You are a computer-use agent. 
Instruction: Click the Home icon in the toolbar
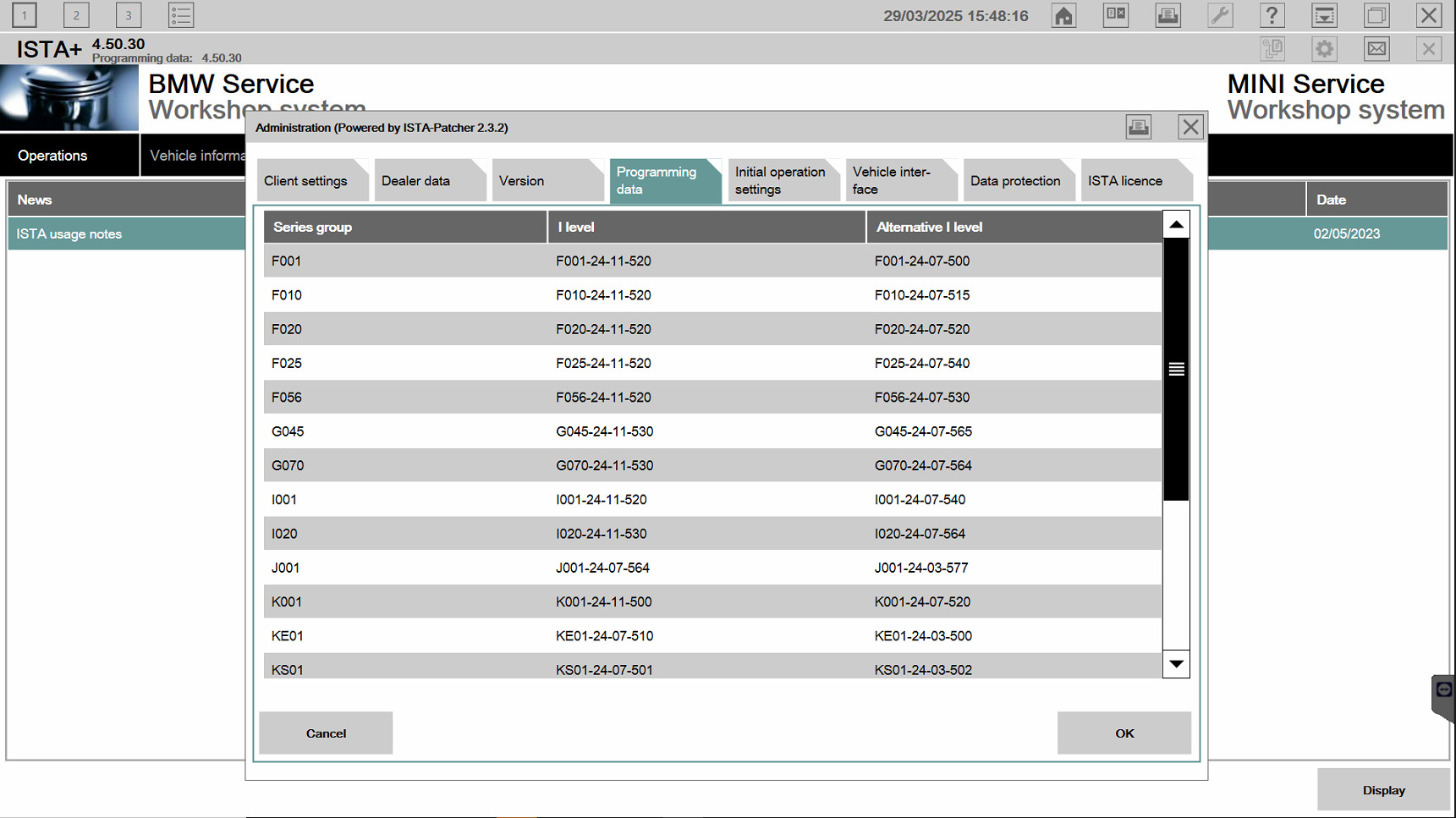coord(1063,14)
